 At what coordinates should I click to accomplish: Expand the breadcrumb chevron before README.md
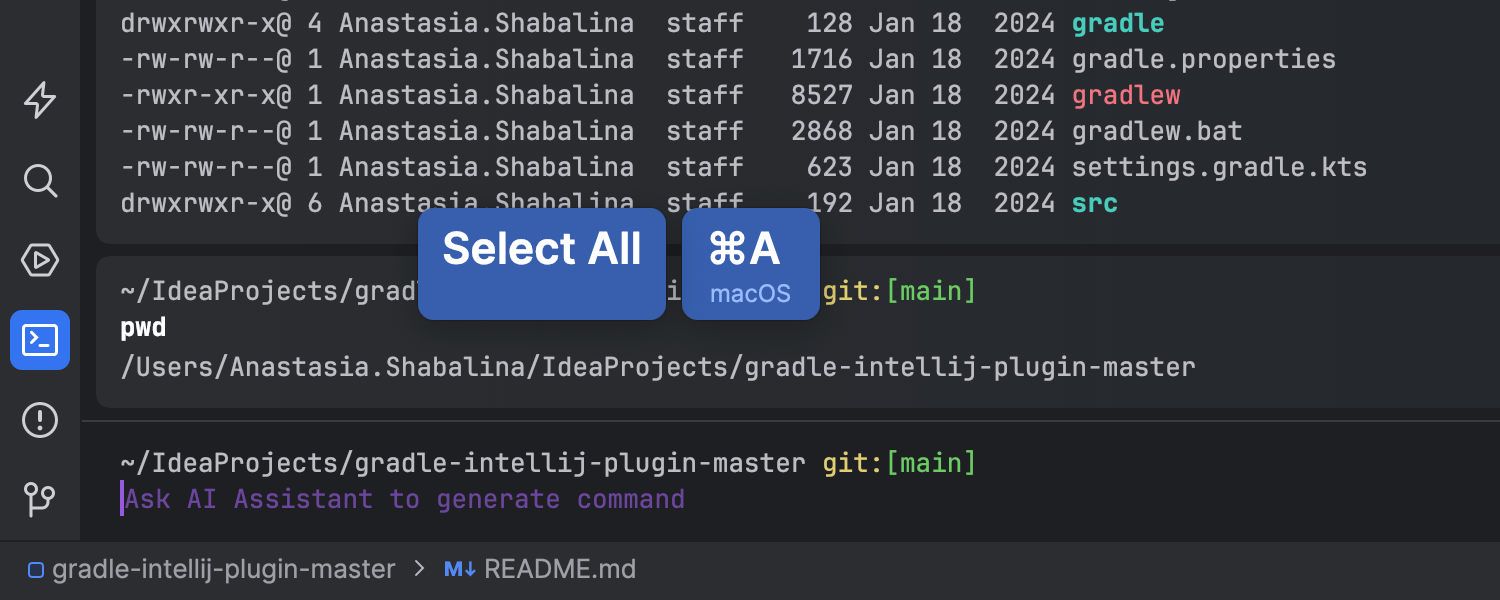click(419, 570)
